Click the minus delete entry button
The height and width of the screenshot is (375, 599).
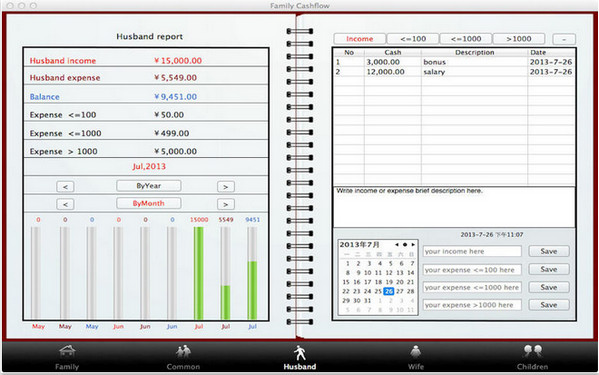point(564,39)
